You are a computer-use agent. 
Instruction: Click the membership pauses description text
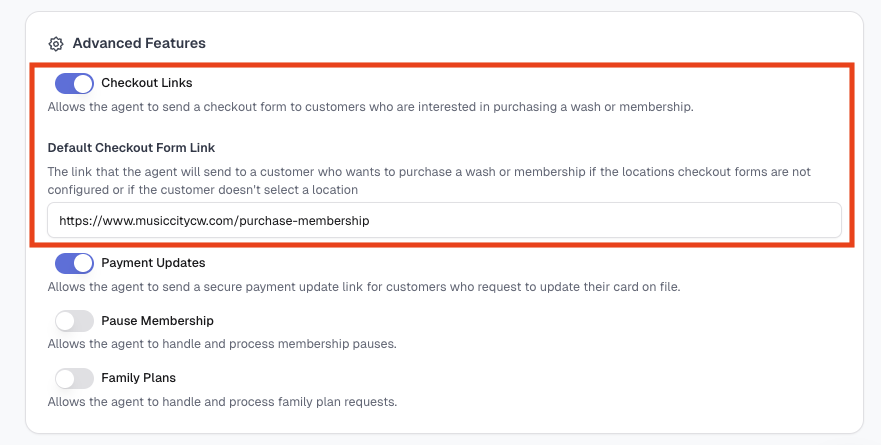pyautogui.click(x=222, y=344)
